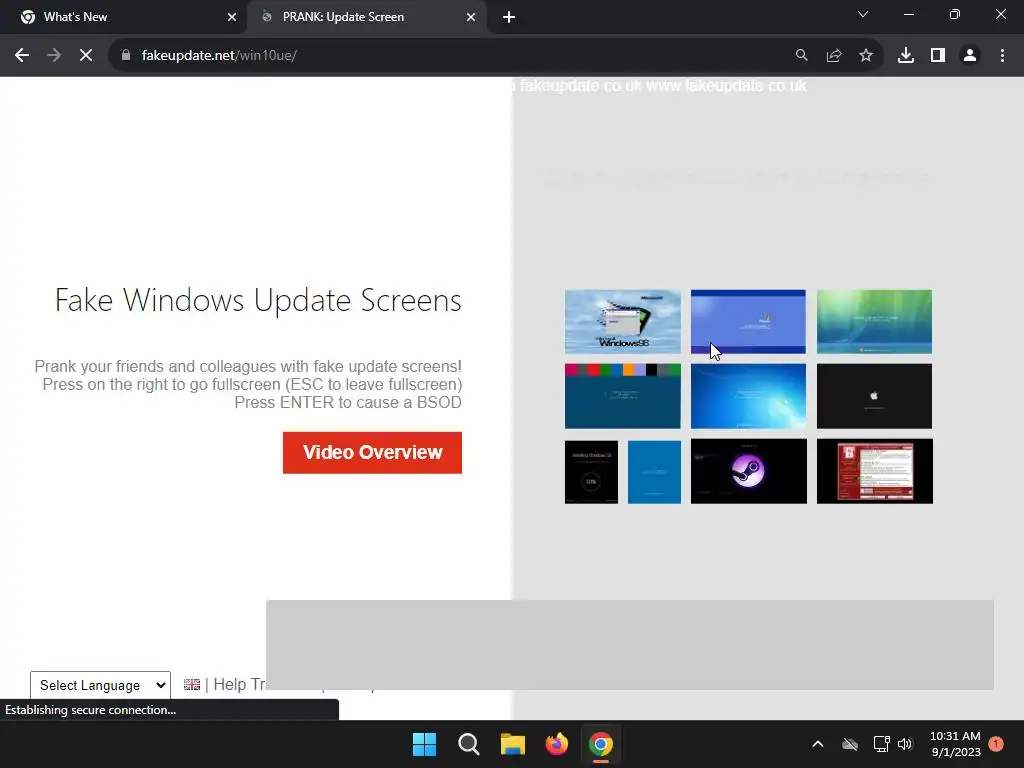Choose the Windows XP blue thumbnail

pyautogui.click(x=748, y=321)
